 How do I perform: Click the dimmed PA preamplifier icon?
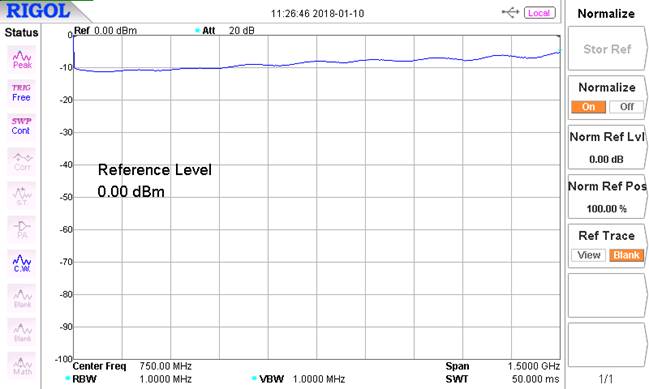[22, 229]
